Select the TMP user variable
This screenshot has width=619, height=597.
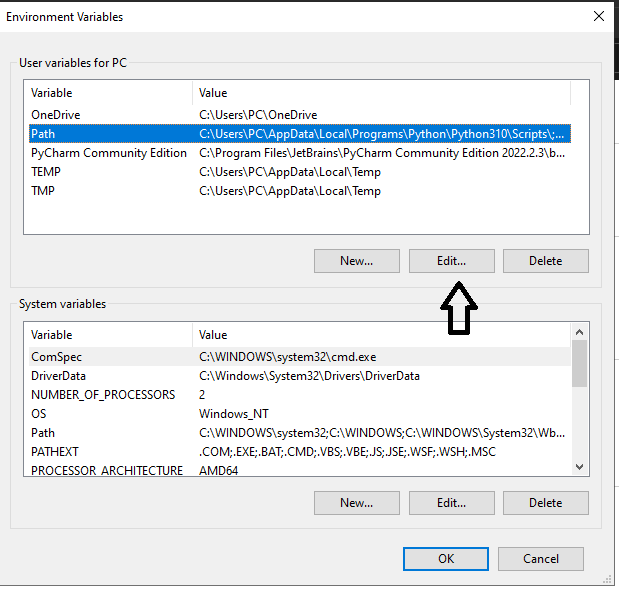[x=300, y=191]
